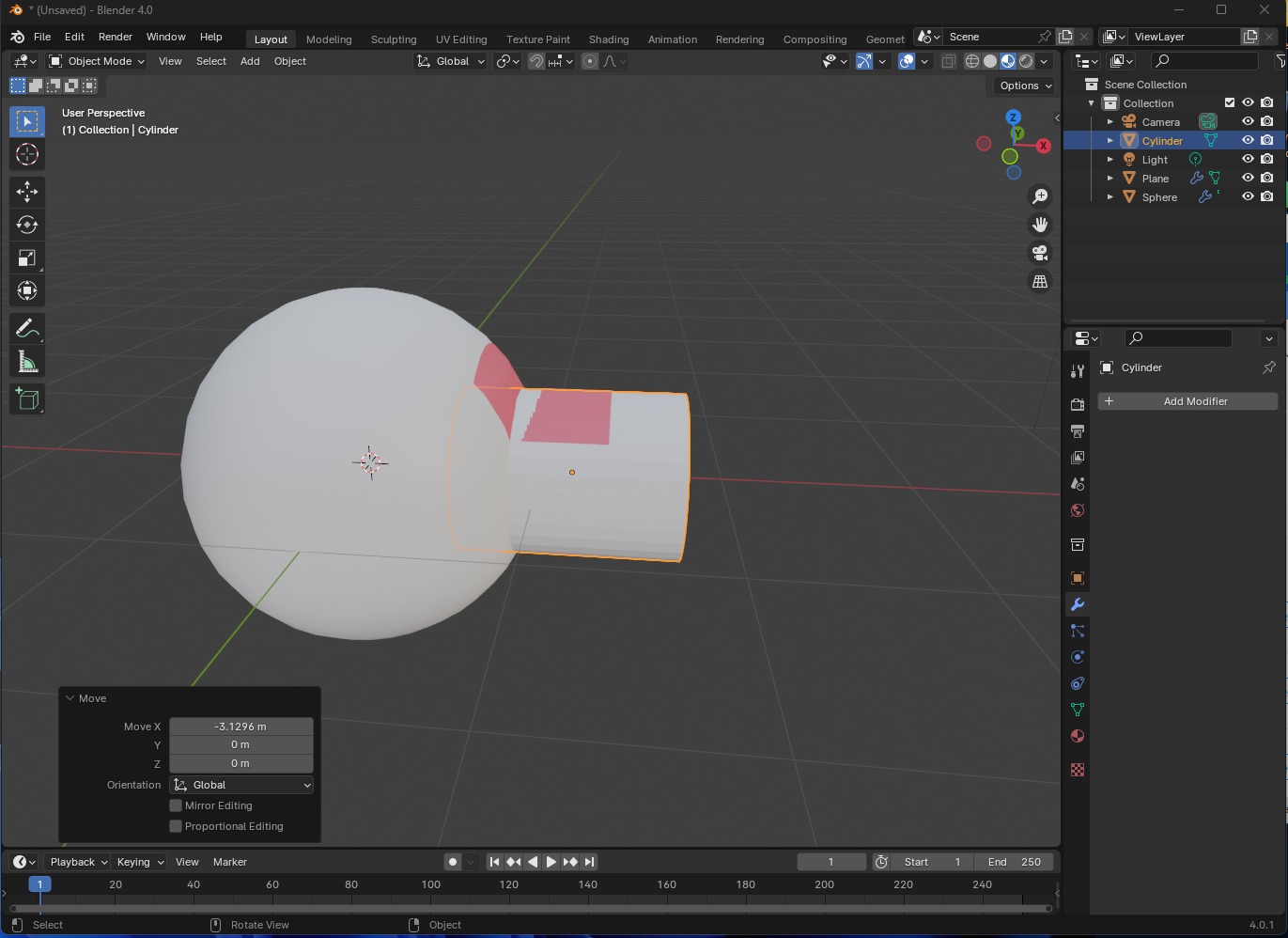Image resolution: width=1288 pixels, height=938 pixels.
Task: Click the zoom viewport magnifier icon
Action: coord(1040,195)
